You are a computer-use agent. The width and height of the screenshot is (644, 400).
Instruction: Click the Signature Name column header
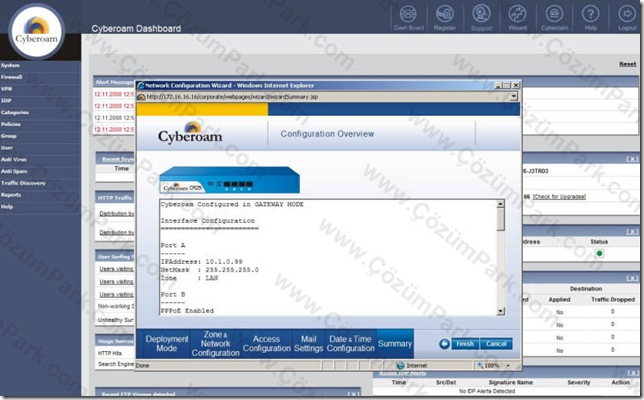(x=511, y=382)
